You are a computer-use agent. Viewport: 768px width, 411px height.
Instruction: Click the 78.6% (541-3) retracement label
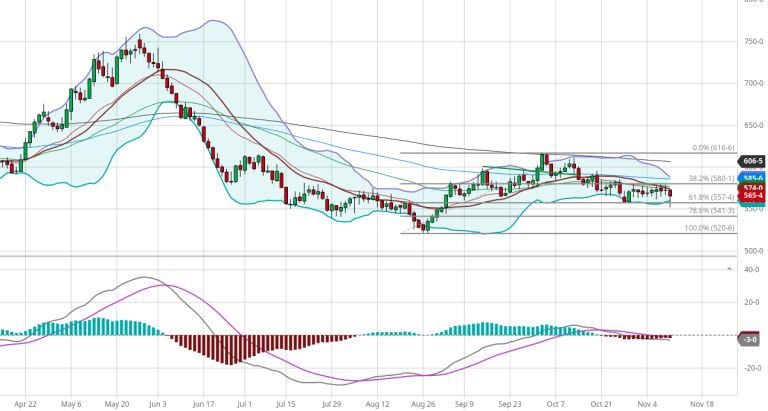[x=712, y=211]
